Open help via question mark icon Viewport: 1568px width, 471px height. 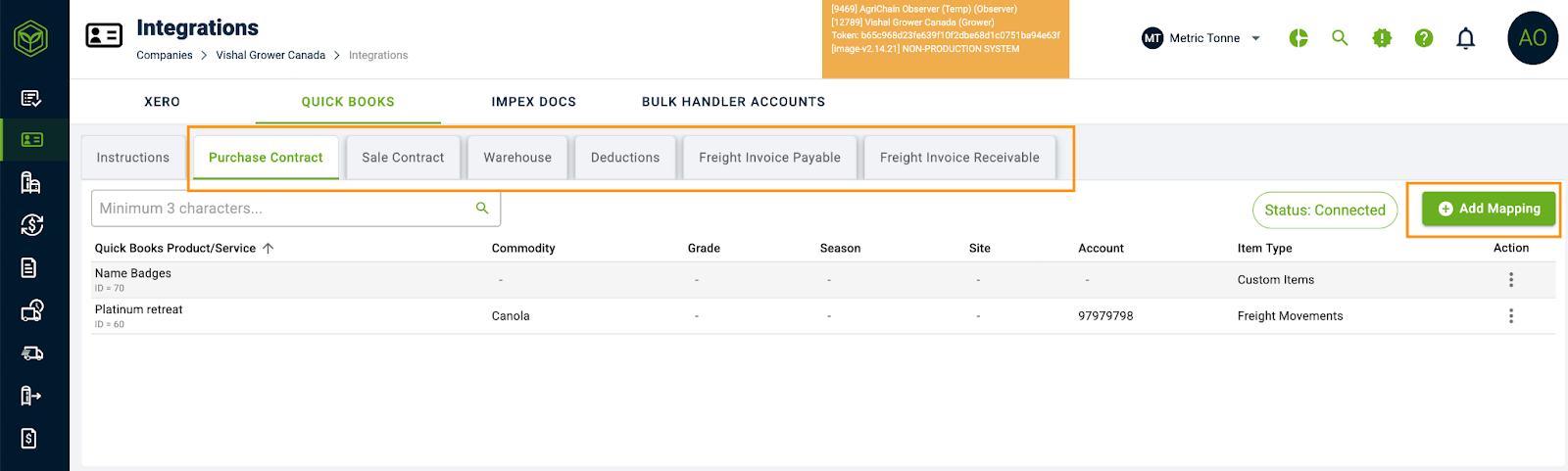1424,38
